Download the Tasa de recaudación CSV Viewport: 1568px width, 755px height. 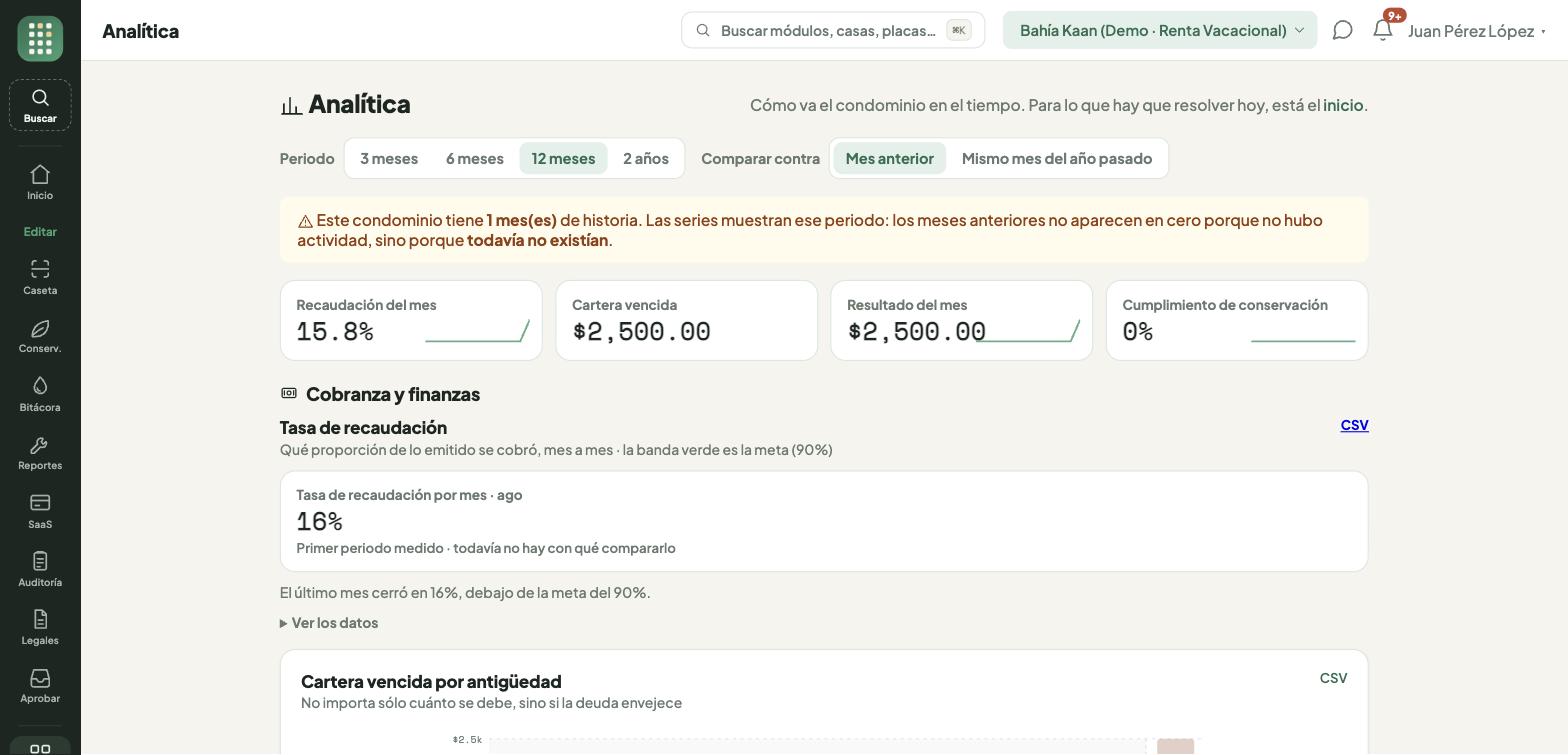pos(1354,425)
